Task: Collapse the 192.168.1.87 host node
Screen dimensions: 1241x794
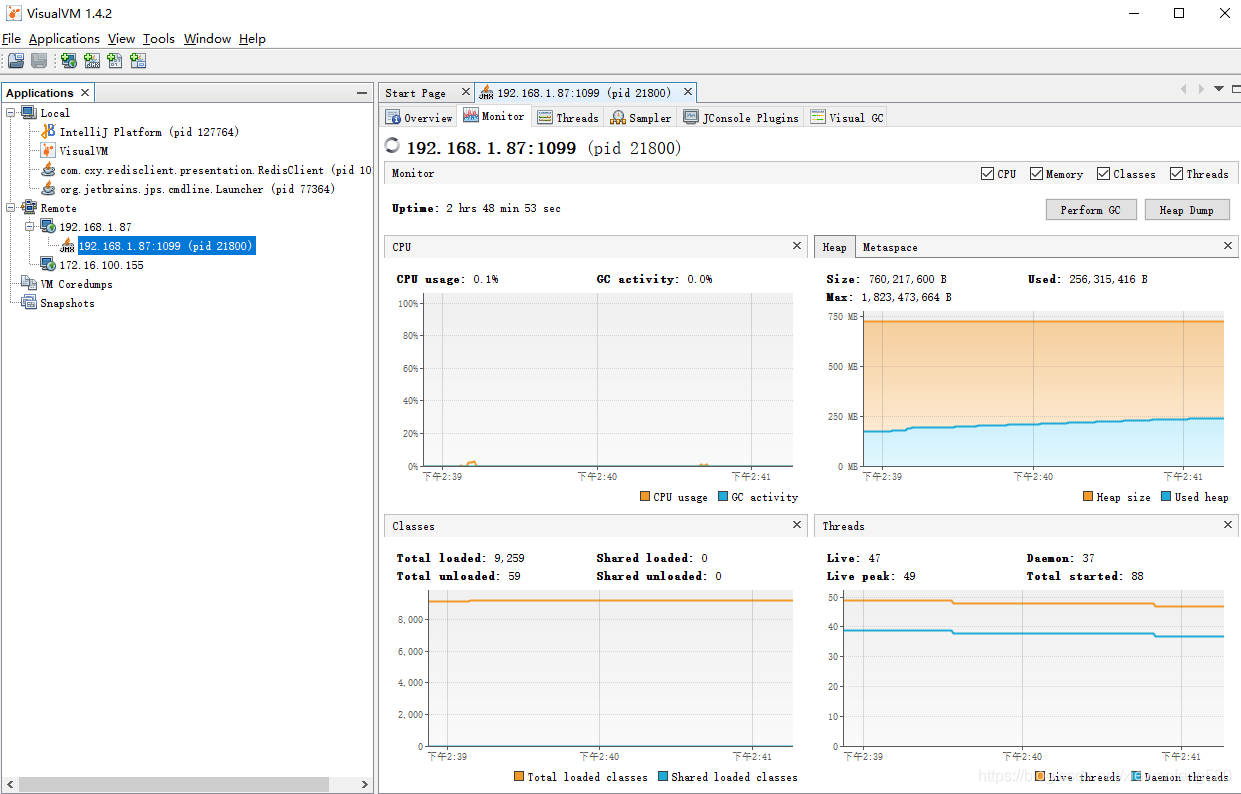Action: pyautogui.click(x=30, y=227)
